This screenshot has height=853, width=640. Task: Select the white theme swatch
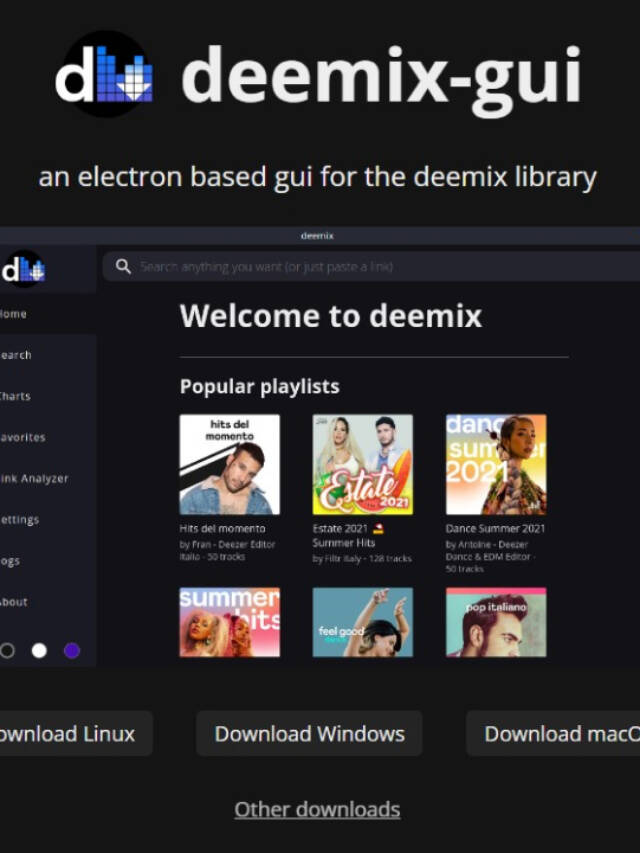[39, 651]
